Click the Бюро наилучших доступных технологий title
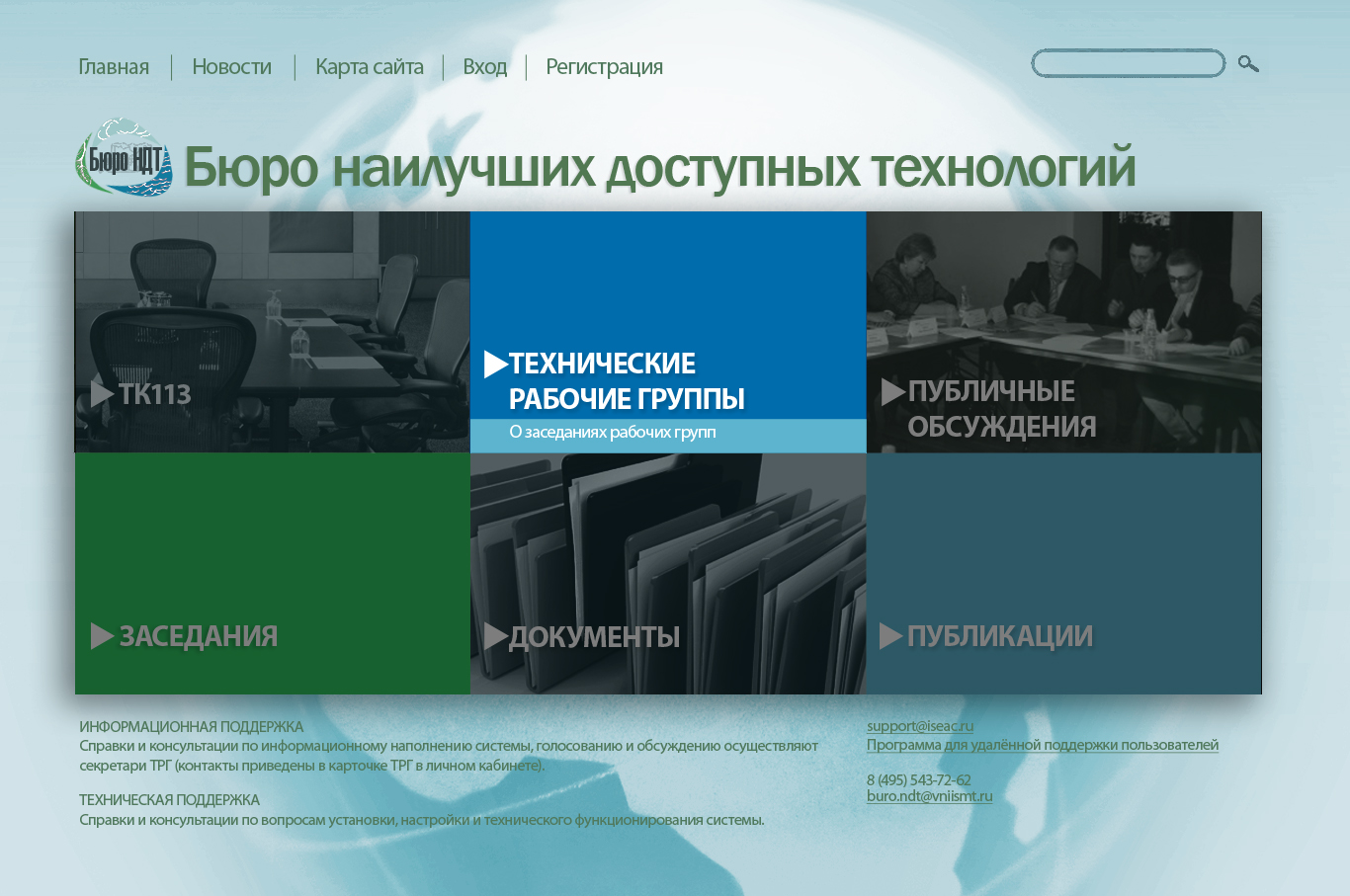 click(x=660, y=166)
